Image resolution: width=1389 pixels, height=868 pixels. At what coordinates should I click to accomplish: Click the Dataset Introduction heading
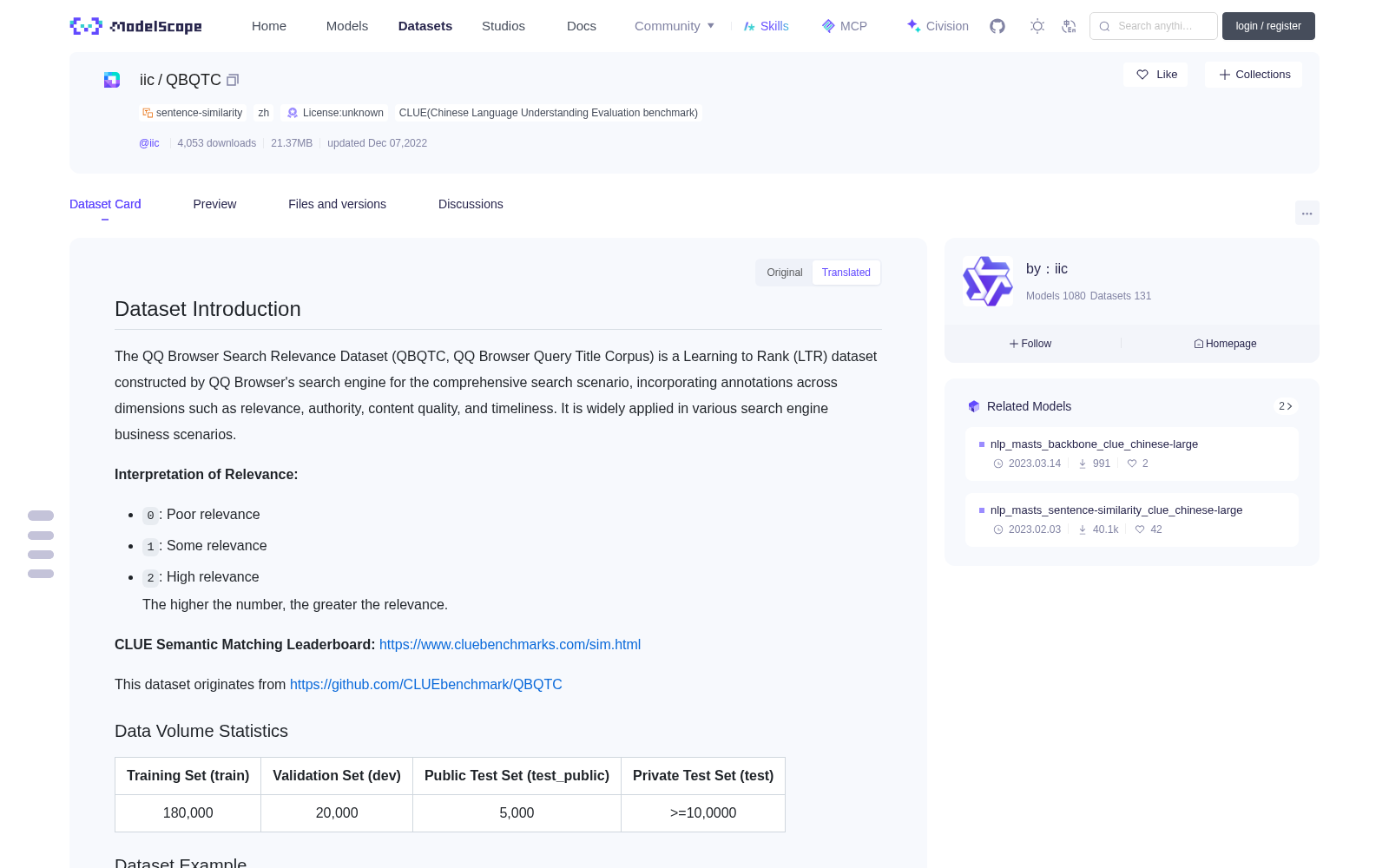207,309
